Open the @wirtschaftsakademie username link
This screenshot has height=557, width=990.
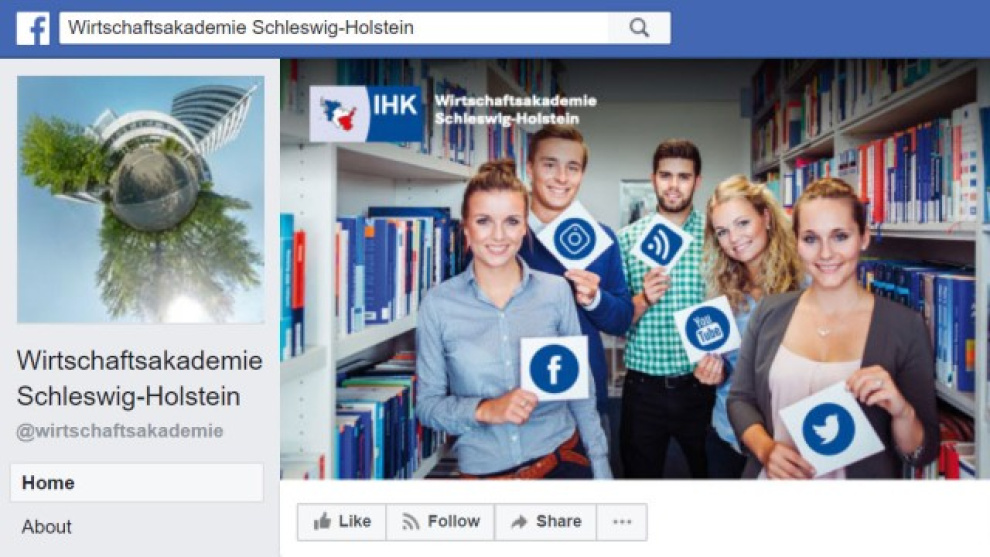tap(120, 431)
